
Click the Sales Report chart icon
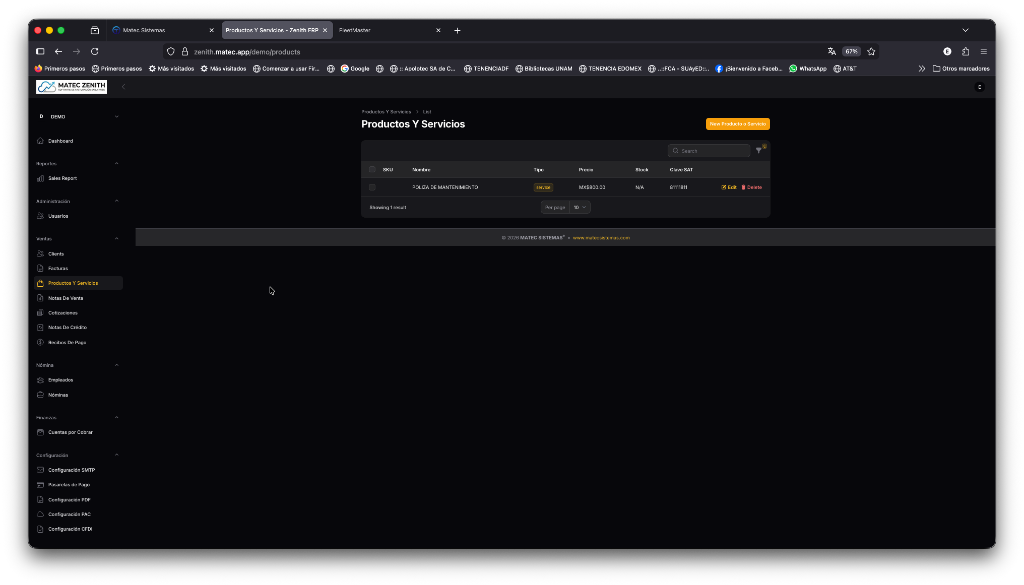tap(40, 178)
